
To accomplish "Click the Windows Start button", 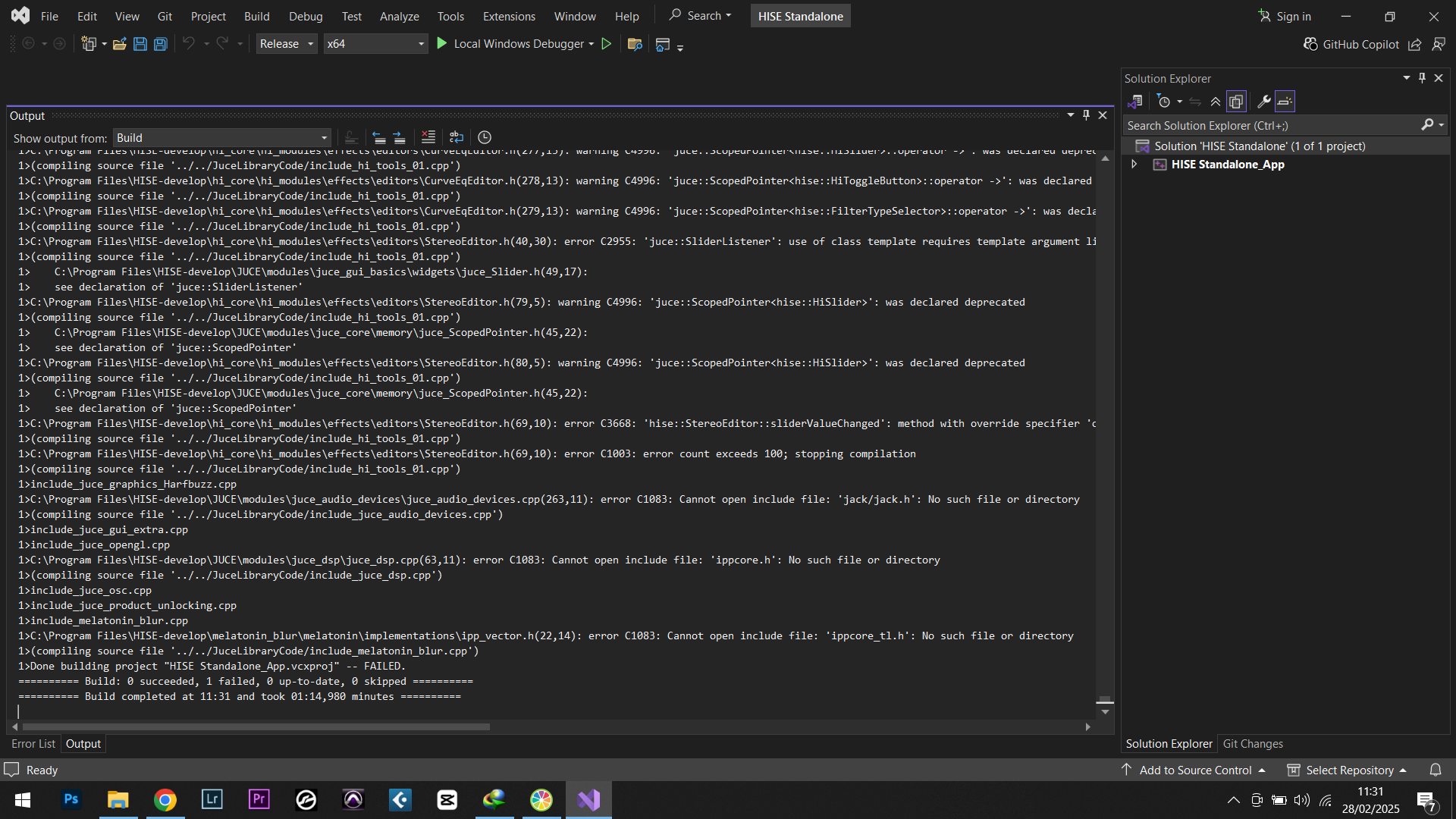I will (x=23, y=799).
